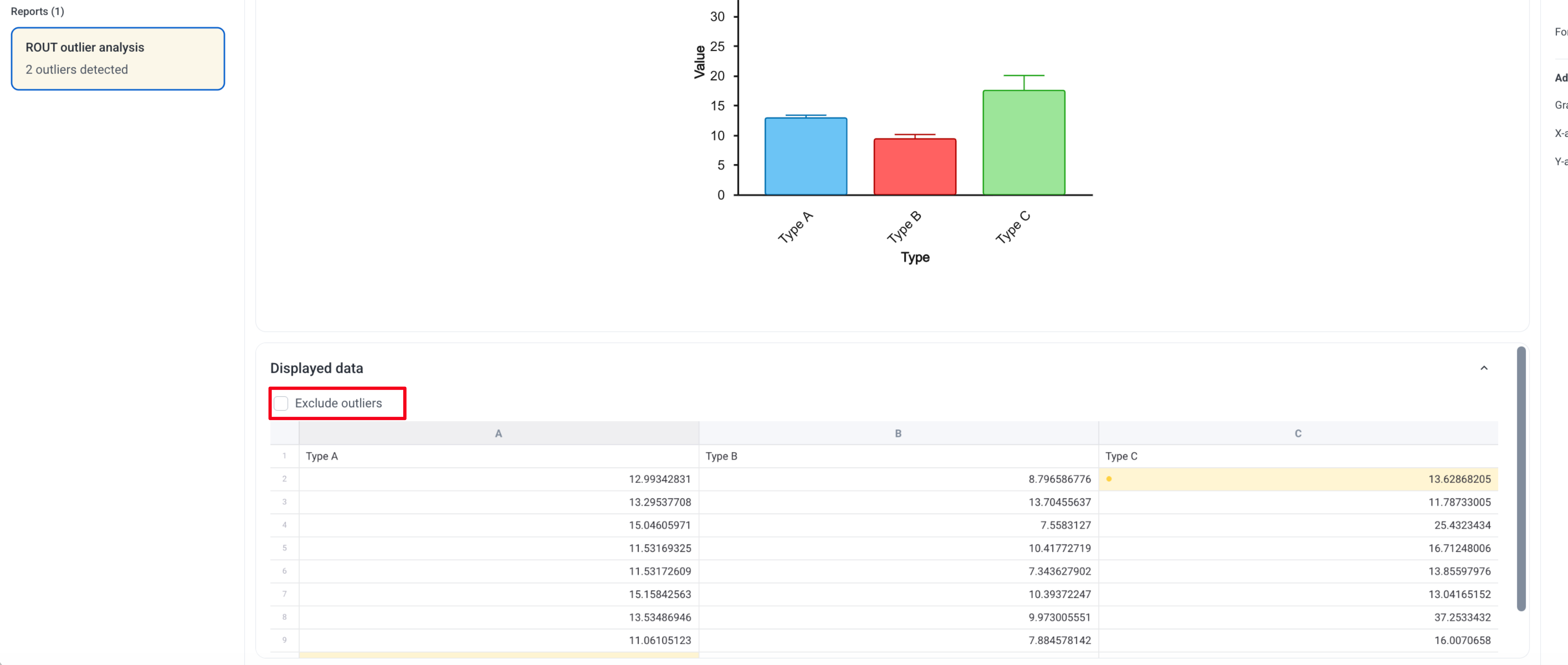The height and width of the screenshot is (665, 1568).
Task: Select column A header
Action: [x=499, y=433]
